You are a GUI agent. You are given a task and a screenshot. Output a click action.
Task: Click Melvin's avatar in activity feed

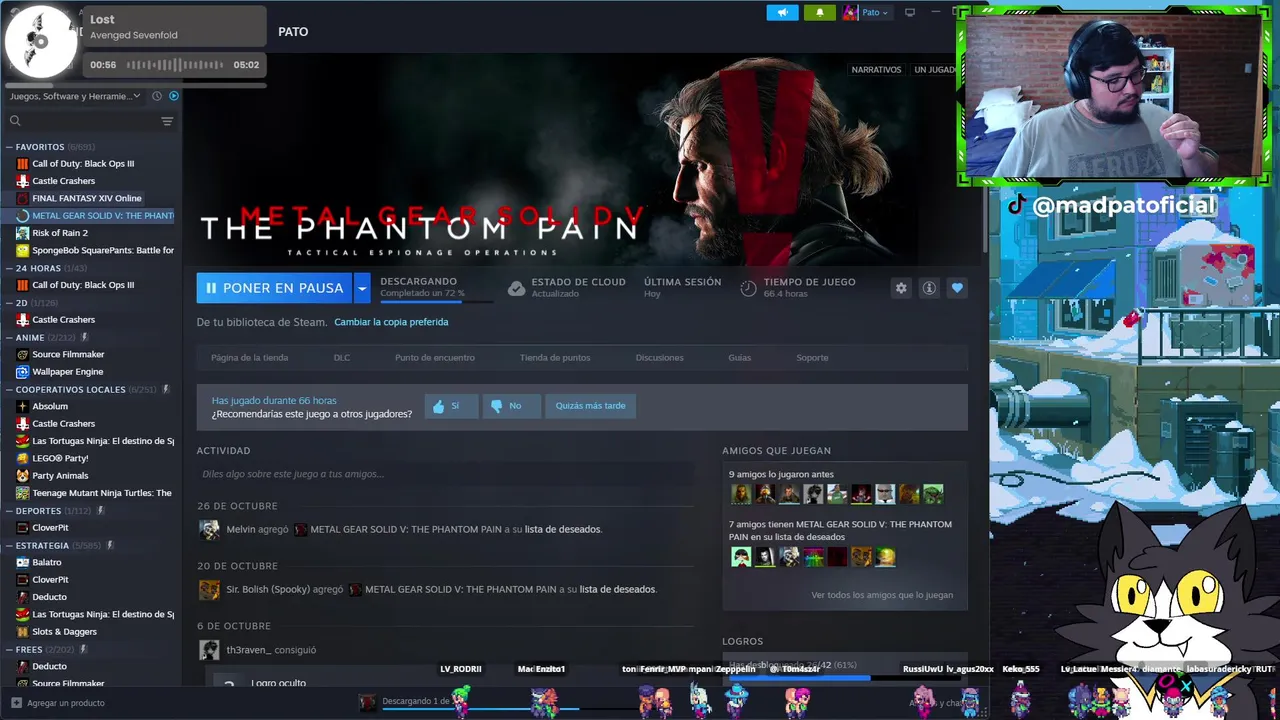(x=209, y=530)
